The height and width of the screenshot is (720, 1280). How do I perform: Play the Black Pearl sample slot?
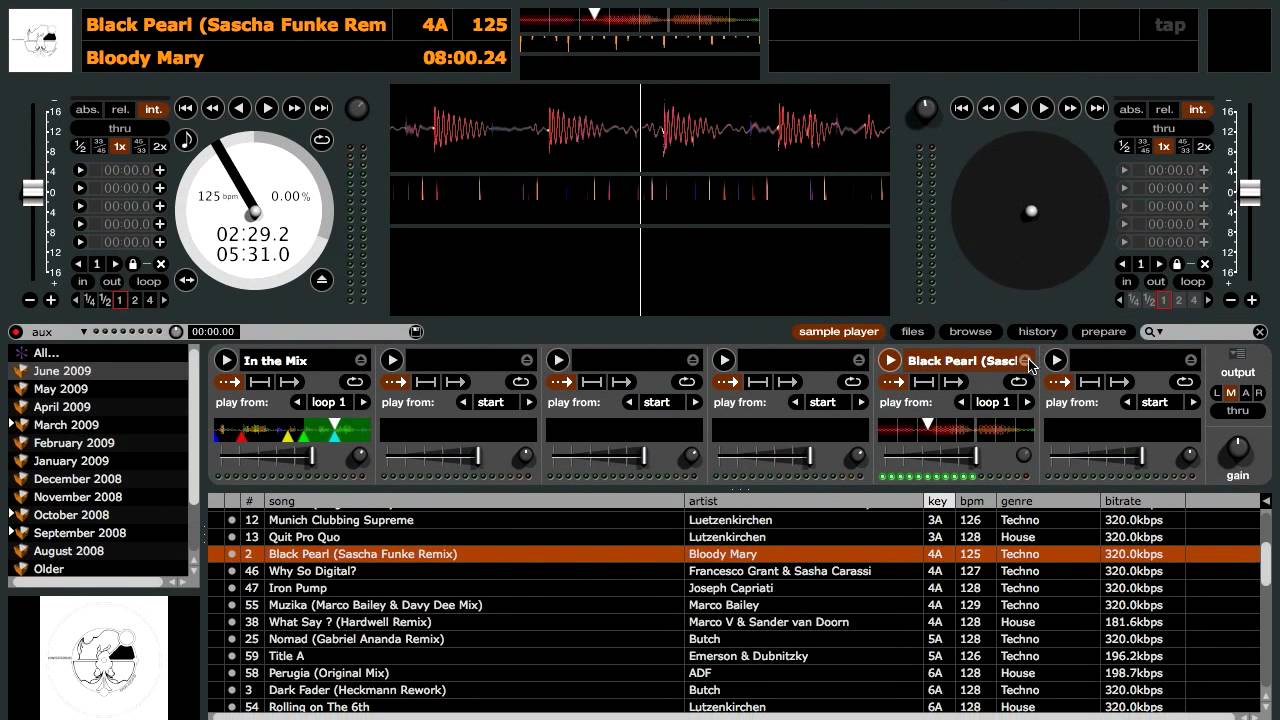(890, 360)
